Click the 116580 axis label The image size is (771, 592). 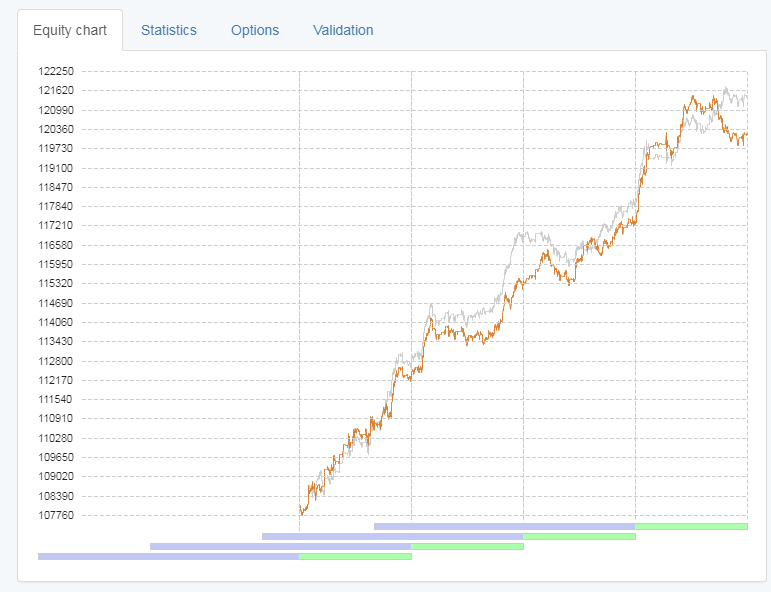tap(56, 245)
